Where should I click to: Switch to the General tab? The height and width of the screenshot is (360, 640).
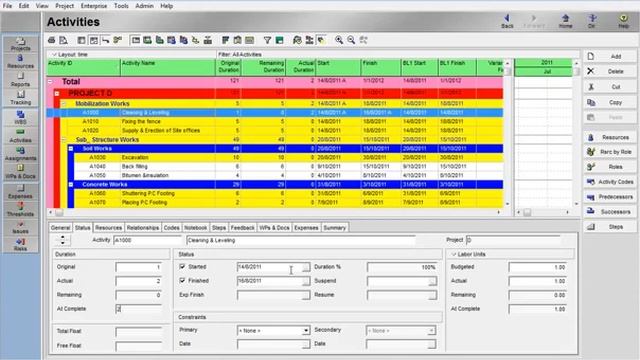(x=61, y=228)
